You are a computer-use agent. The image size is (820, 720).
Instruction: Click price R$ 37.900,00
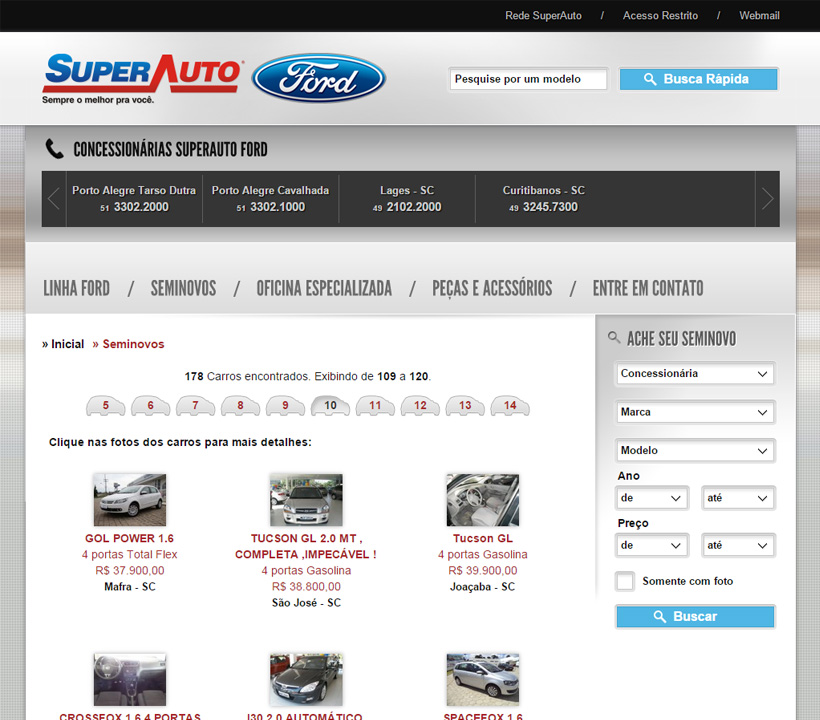[x=130, y=570]
